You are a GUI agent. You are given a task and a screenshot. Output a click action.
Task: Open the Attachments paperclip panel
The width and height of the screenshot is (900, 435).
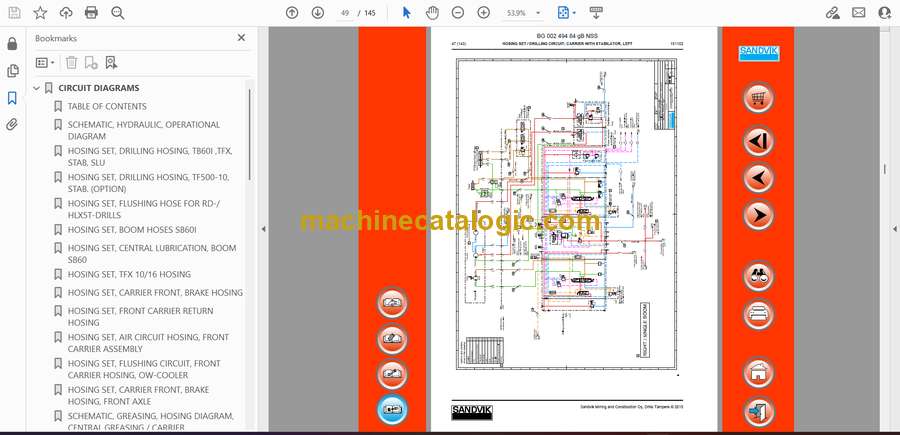point(12,125)
